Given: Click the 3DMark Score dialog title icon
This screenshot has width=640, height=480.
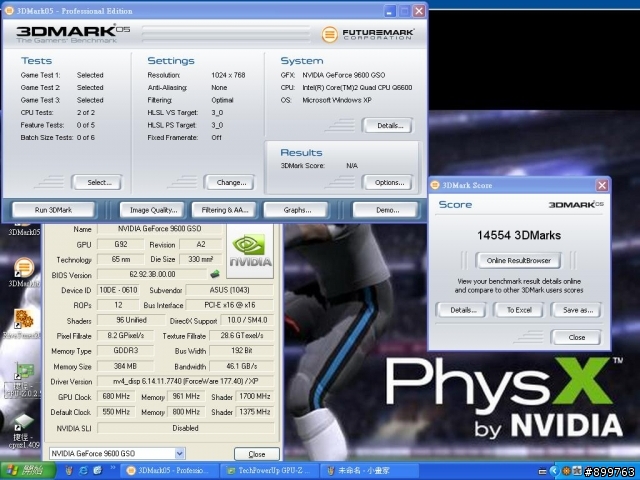Looking at the screenshot, I should (x=435, y=185).
